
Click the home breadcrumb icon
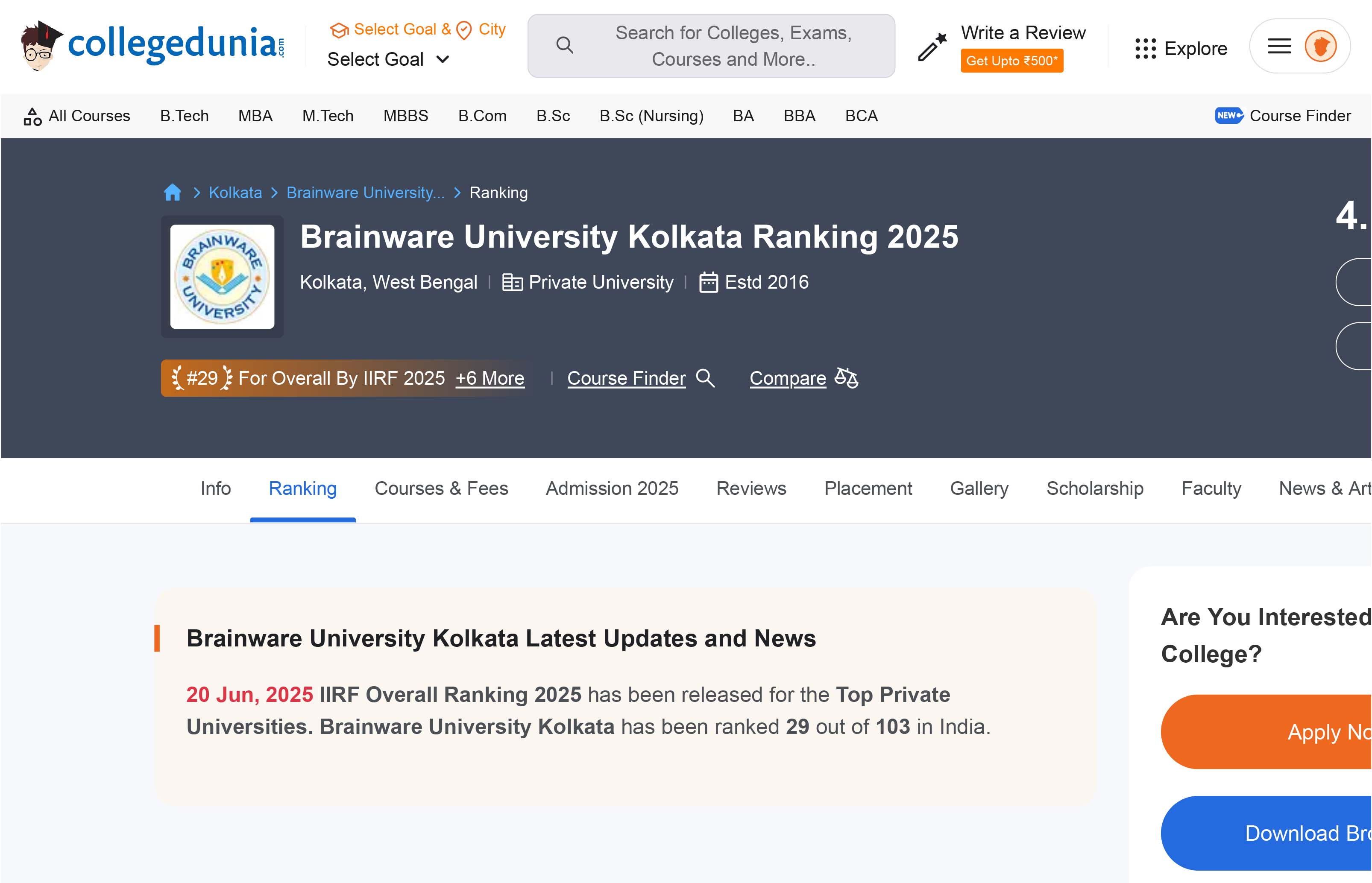tap(172, 193)
